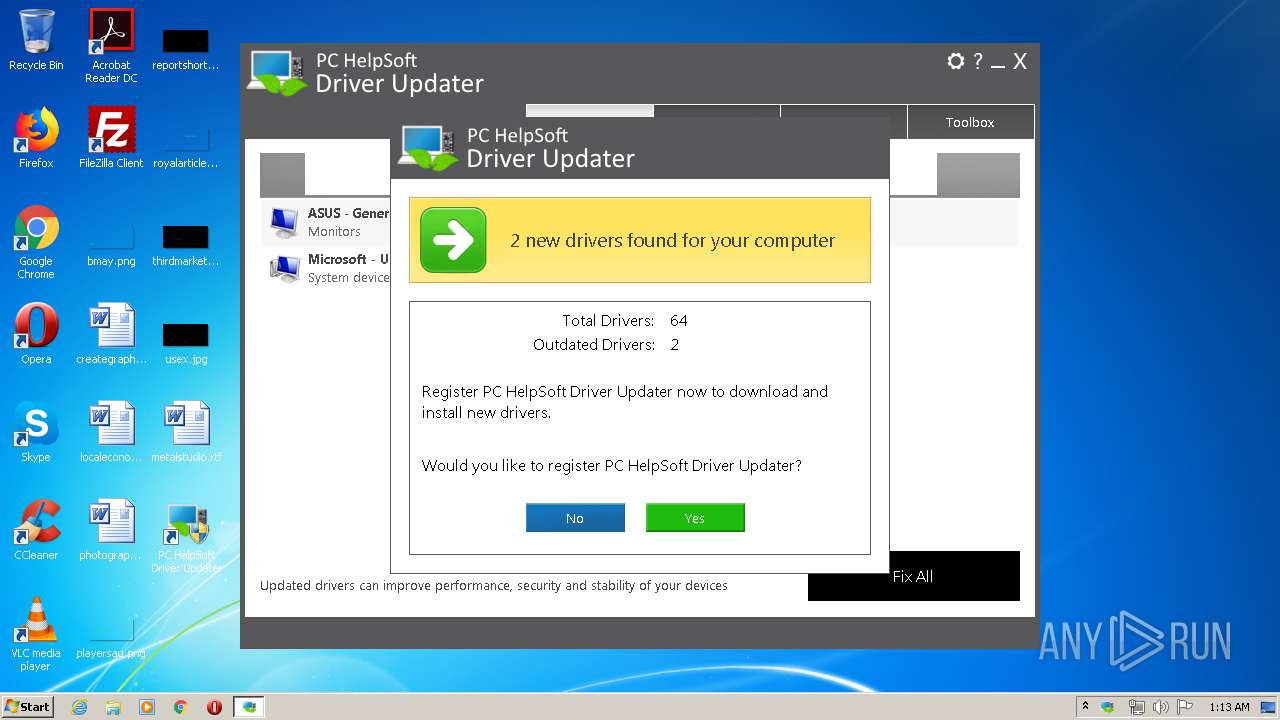Open the Action Center flag icon
1280x720 pixels.
1185,707
